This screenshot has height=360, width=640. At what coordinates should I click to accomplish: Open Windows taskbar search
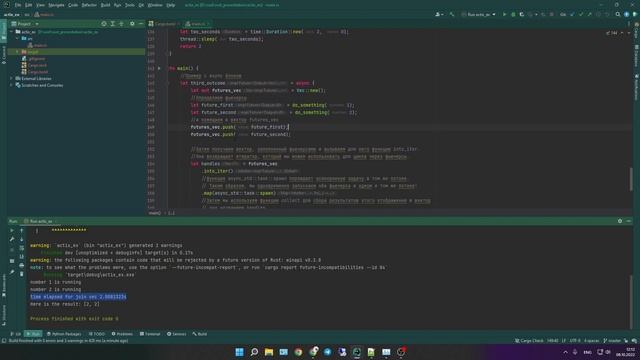coord(254,352)
